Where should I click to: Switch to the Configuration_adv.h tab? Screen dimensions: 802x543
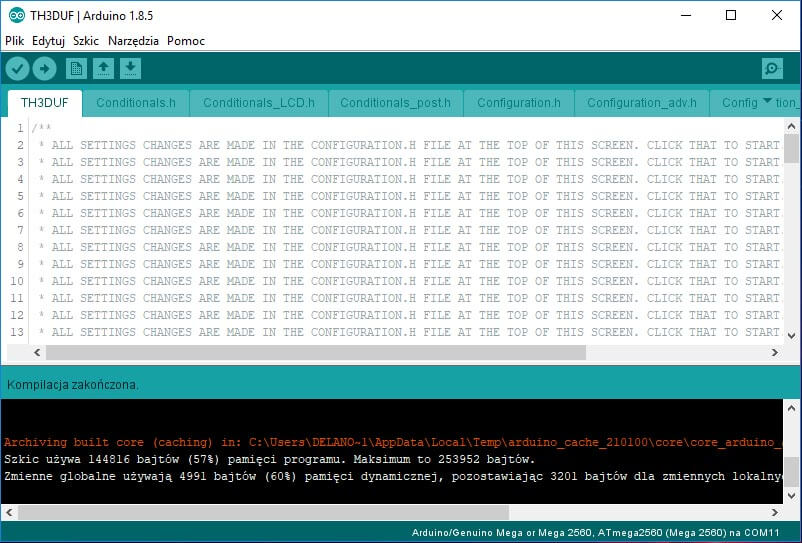pyautogui.click(x=641, y=103)
